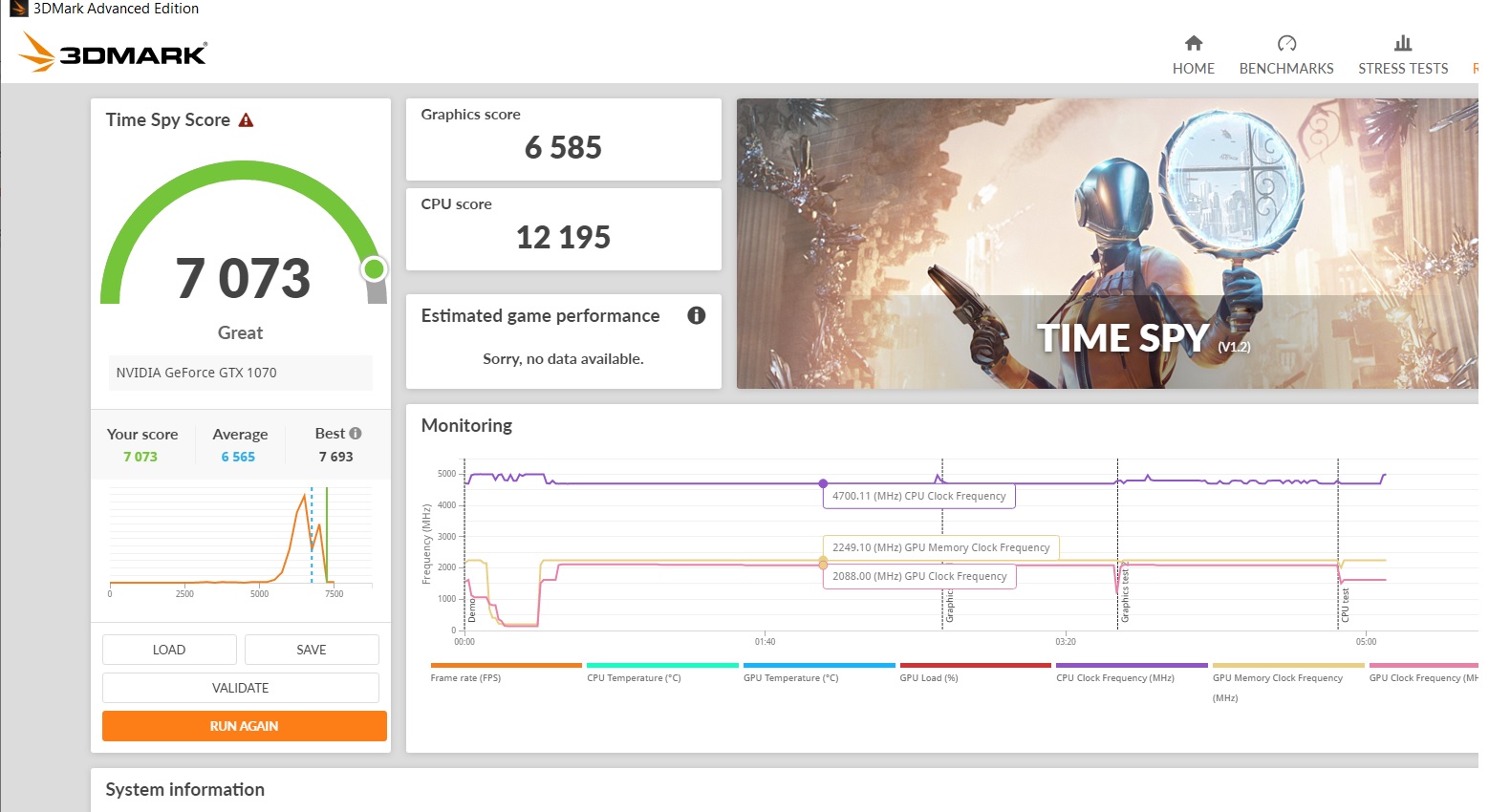The image size is (1489, 812).
Task: Click the System information heading
Action: tap(185, 790)
